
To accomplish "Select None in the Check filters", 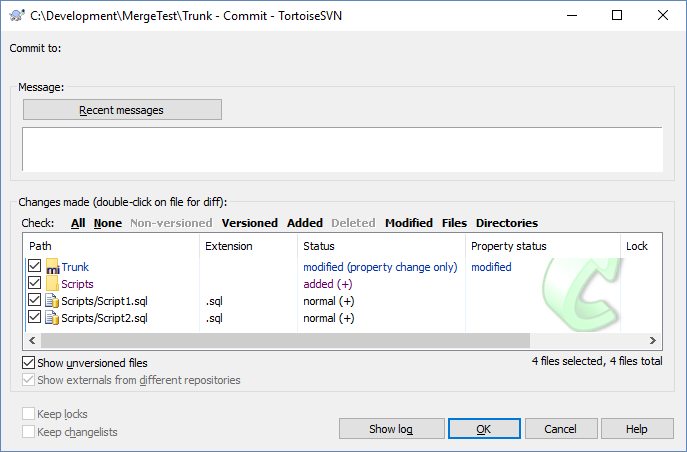I will point(108,223).
